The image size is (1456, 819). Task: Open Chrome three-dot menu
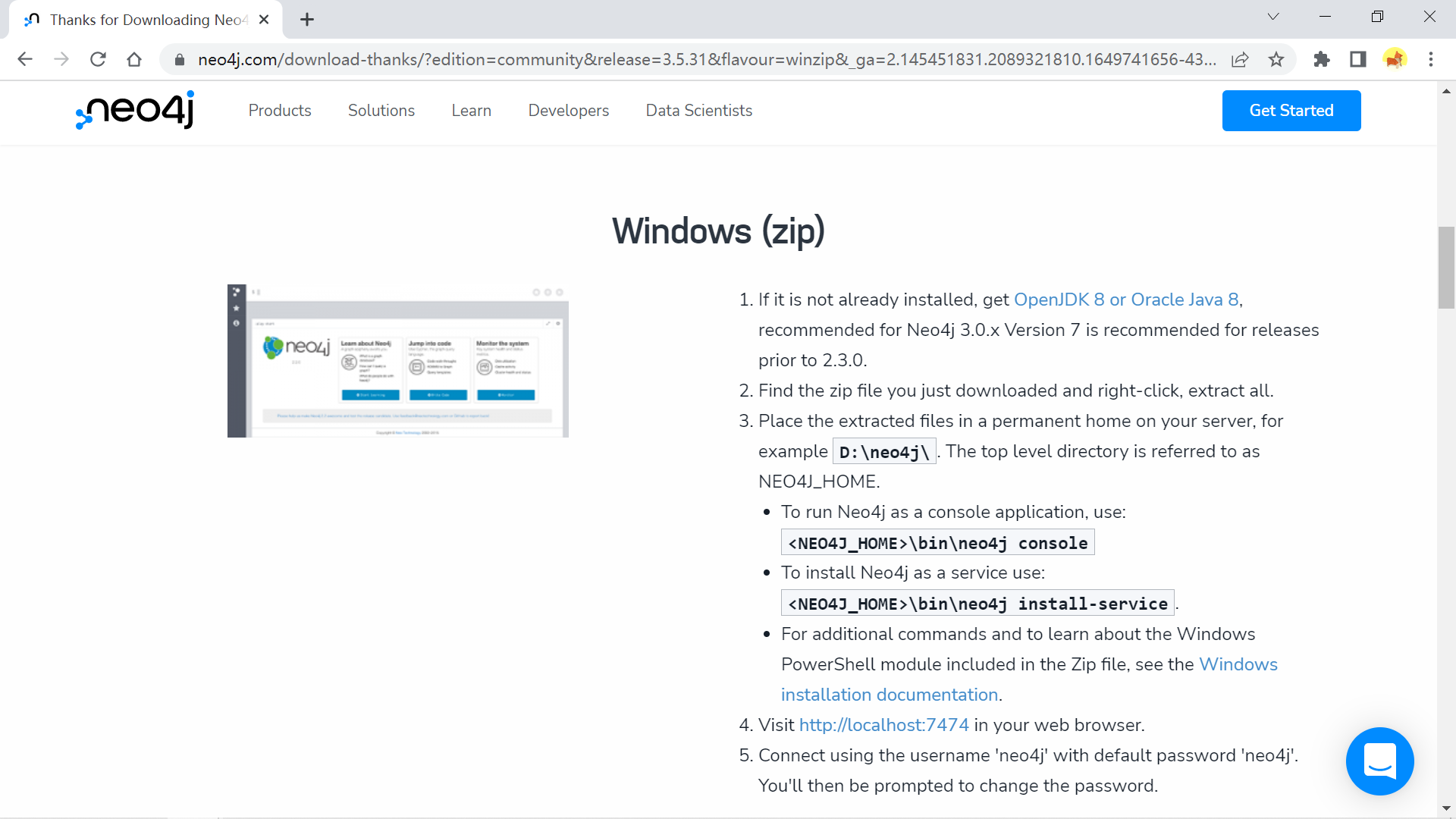(1431, 59)
